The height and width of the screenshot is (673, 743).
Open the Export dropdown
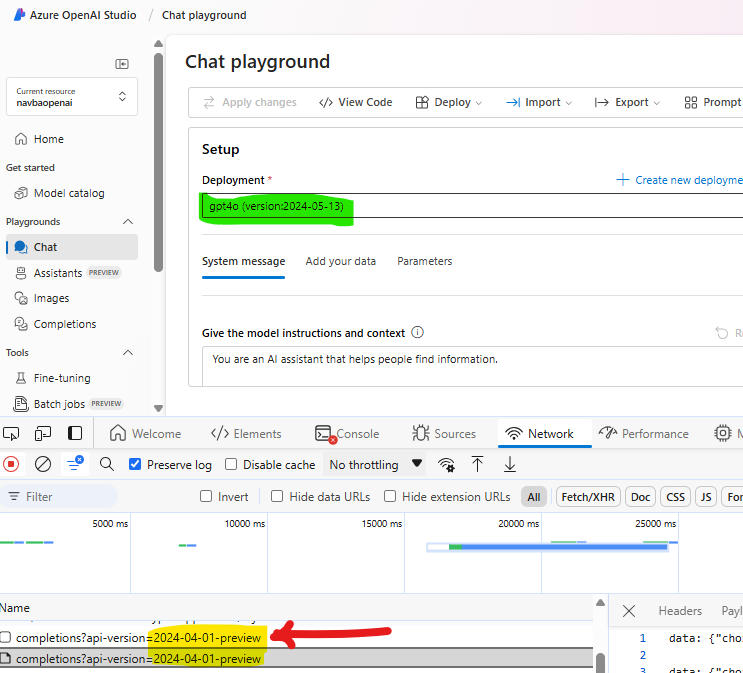(x=627, y=102)
